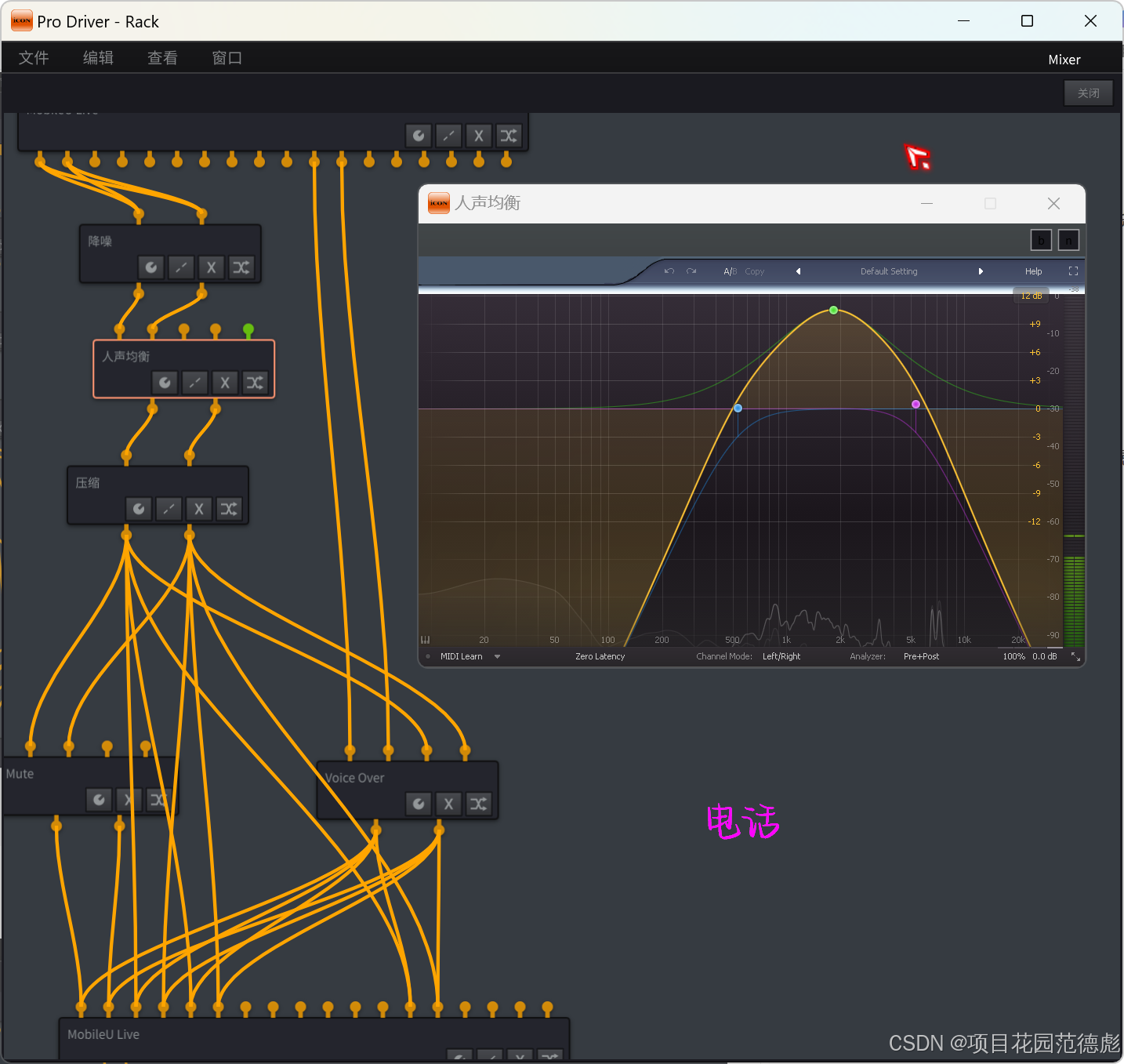This screenshot has height=1064, width=1124.
Task: Click X icon on Voice Over node
Action: click(448, 804)
